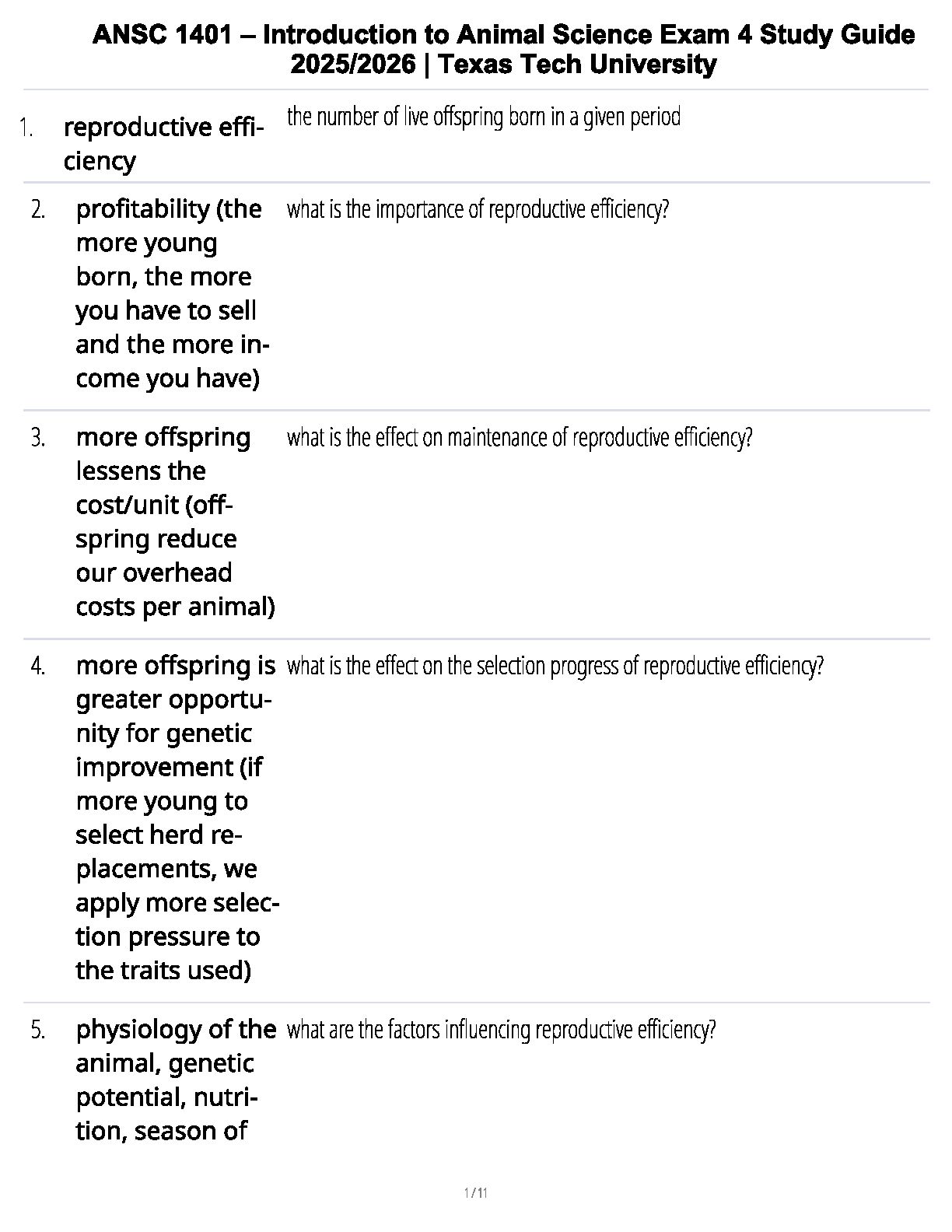Click the item number 2 marker

click(38, 209)
